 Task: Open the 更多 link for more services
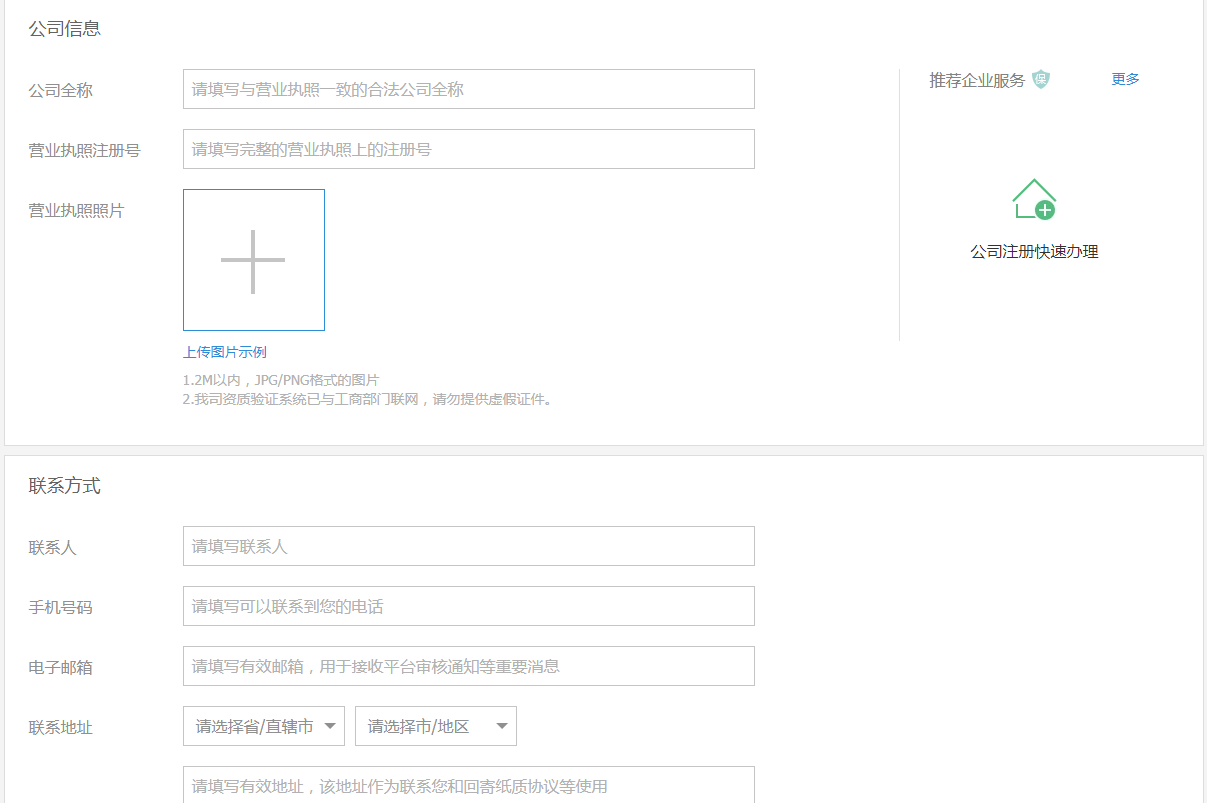point(1124,79)
